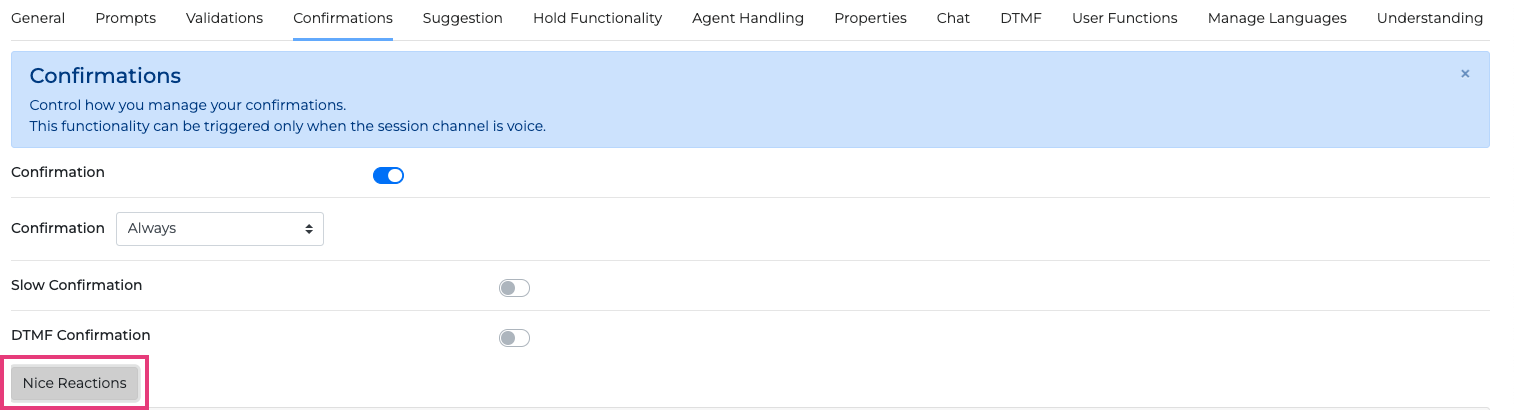The width and height of the screenshot is (1525, 410).
Task: Go to the Validations tab
Action: 224,18
